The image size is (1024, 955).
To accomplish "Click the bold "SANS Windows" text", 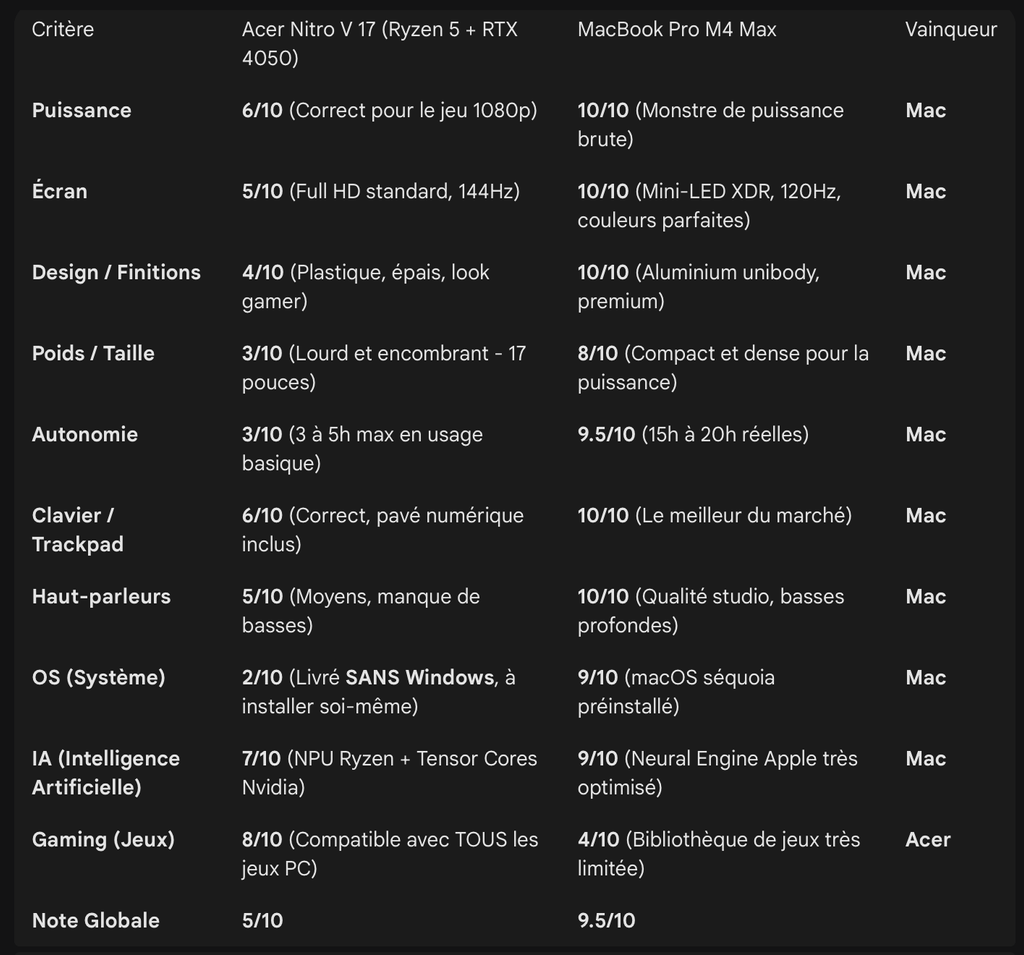I will coord(420,678).
